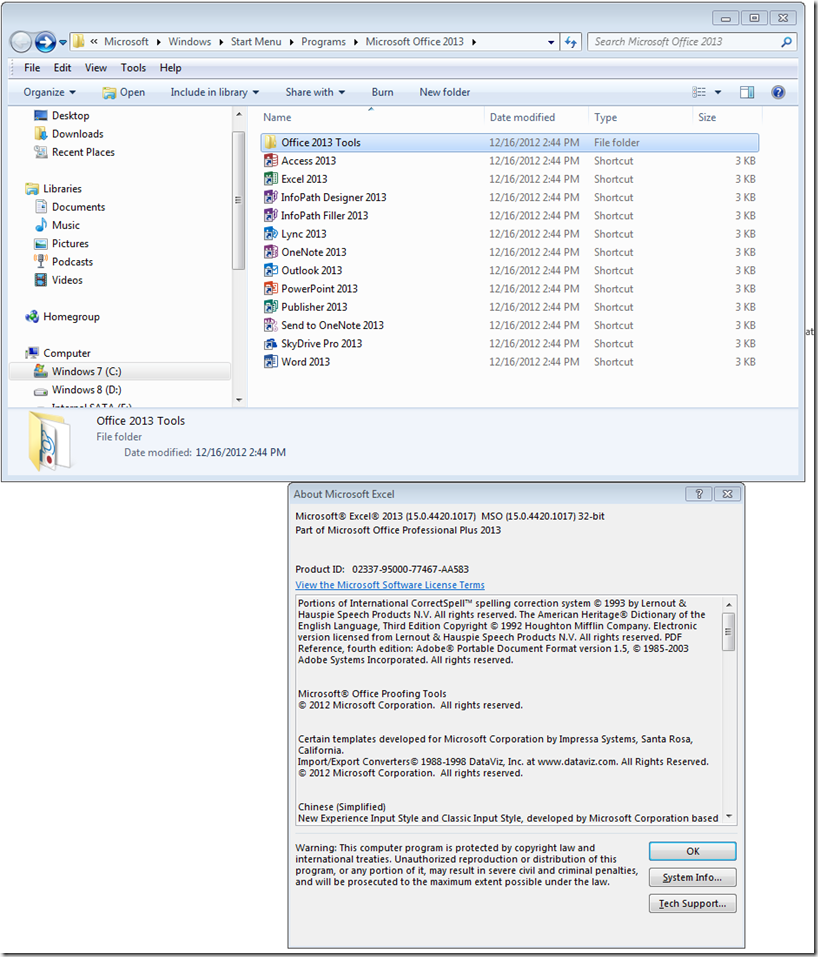This screenshot has height=957, width=818.
Task: Click the PowerPoint 2013 shortcut icon
Action: pyautogui.click(x=270, y=289)
